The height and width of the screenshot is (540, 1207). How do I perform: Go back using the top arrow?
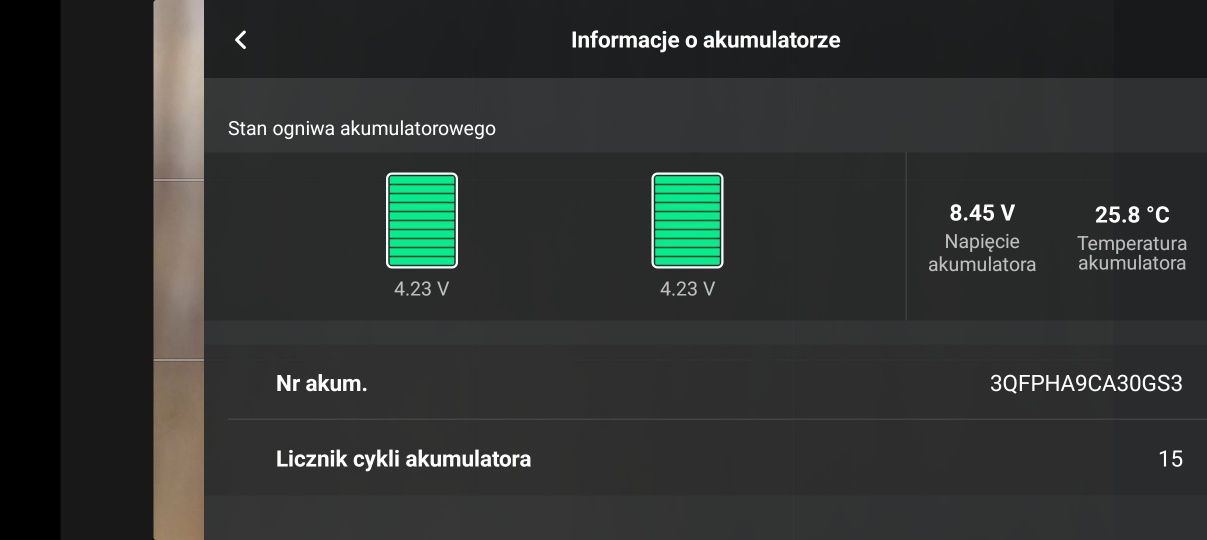pyautogui.click(x=240, y=40)
